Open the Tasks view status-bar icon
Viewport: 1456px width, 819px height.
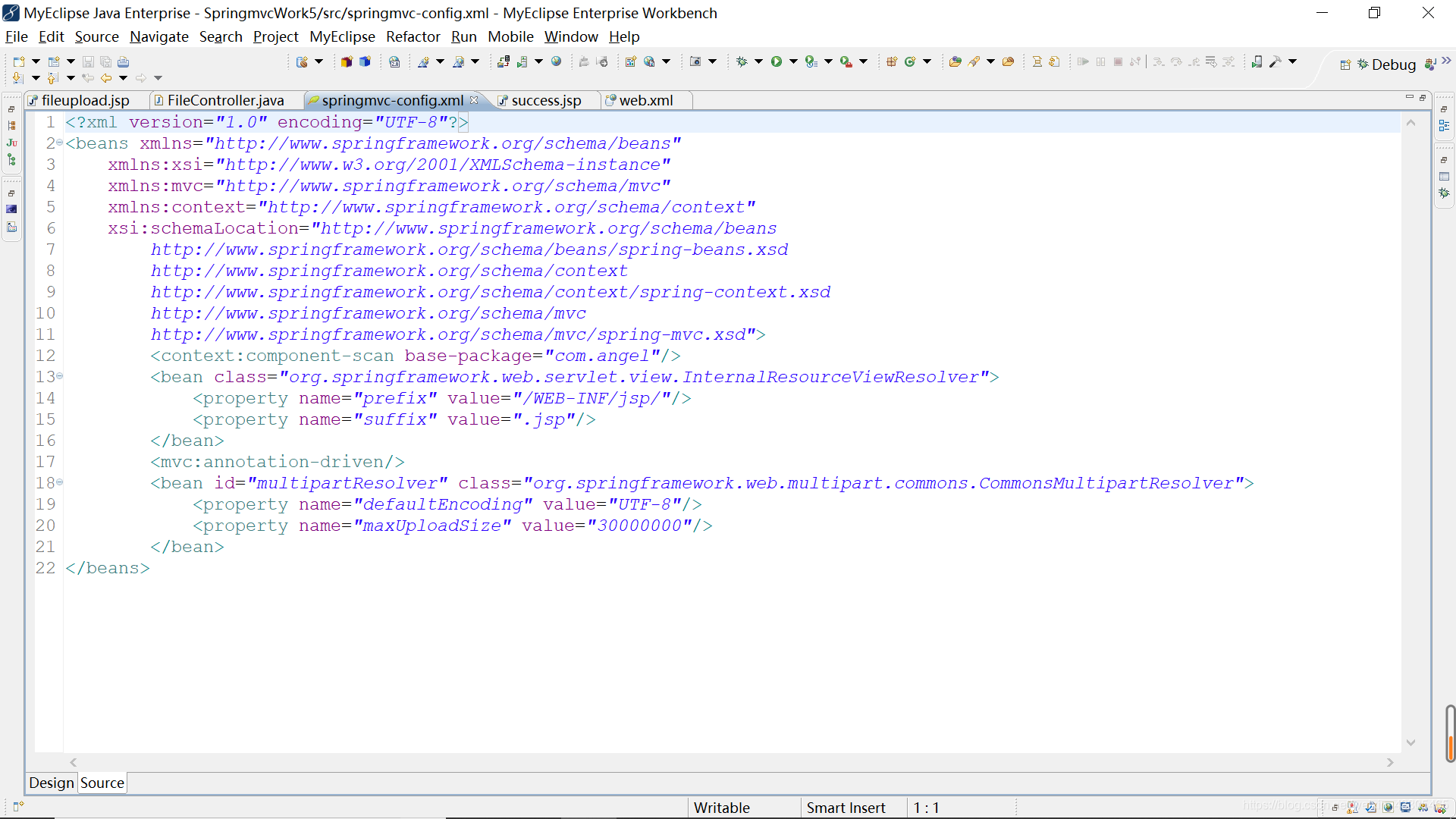(x=1372, y=808)
